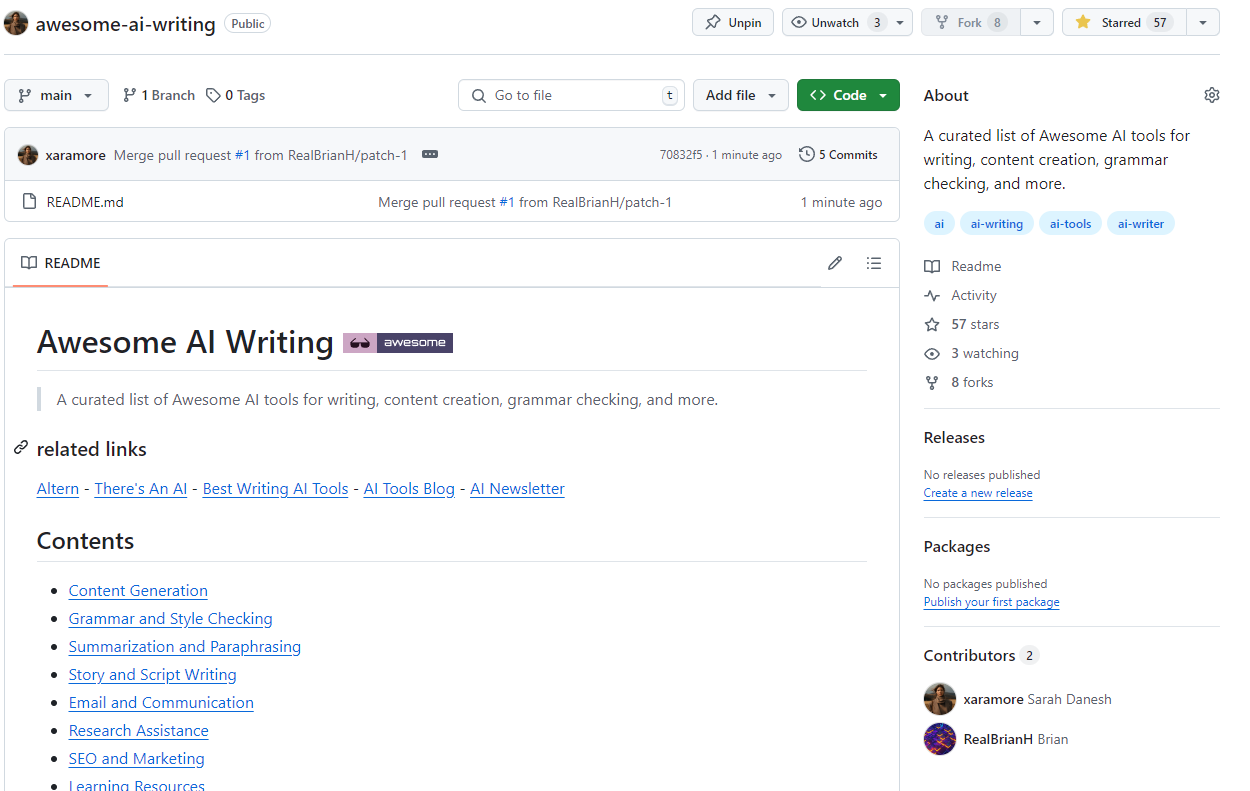Open the README.md file
The image size is (1250, 791).
pyautogui.click(x=85, y=202)
